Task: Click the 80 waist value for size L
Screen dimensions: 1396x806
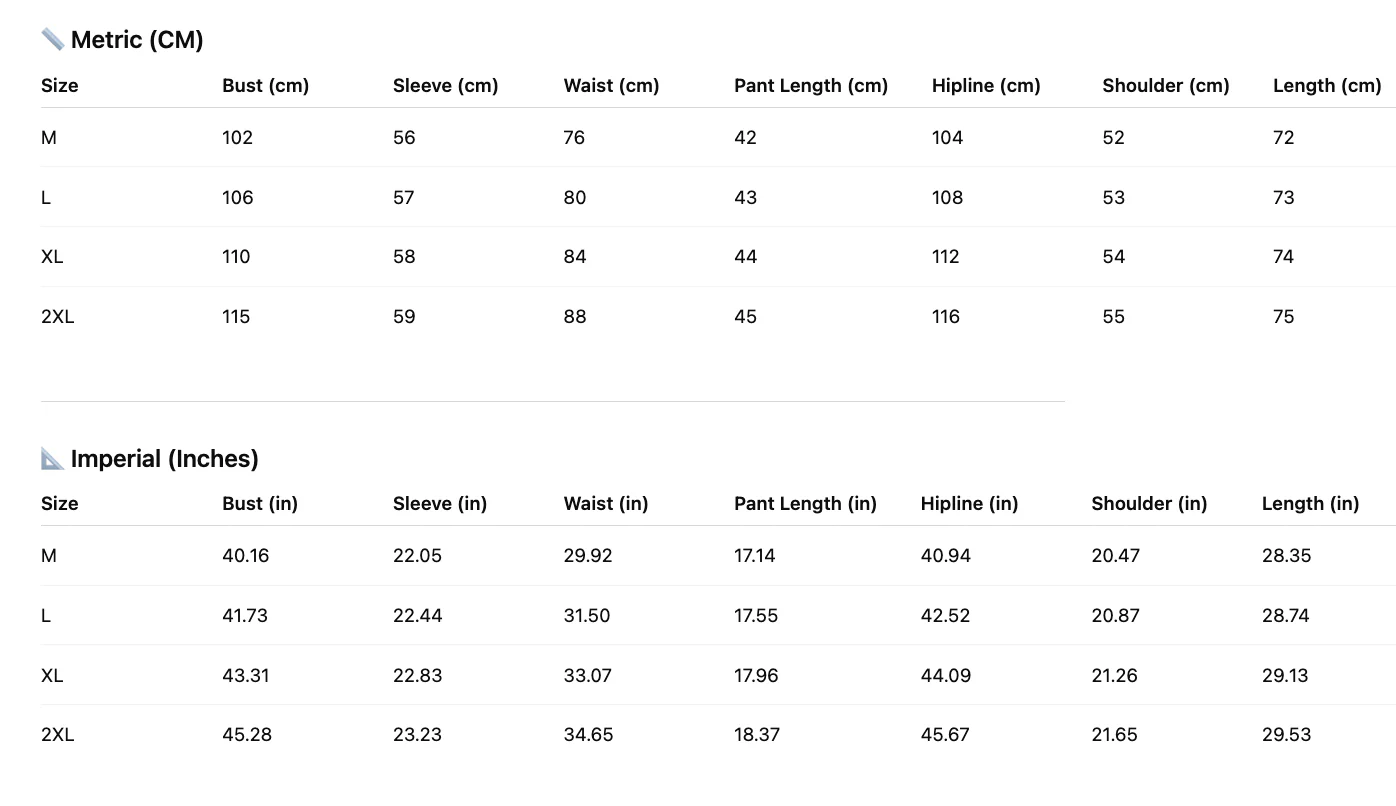Action: point(575,198)
